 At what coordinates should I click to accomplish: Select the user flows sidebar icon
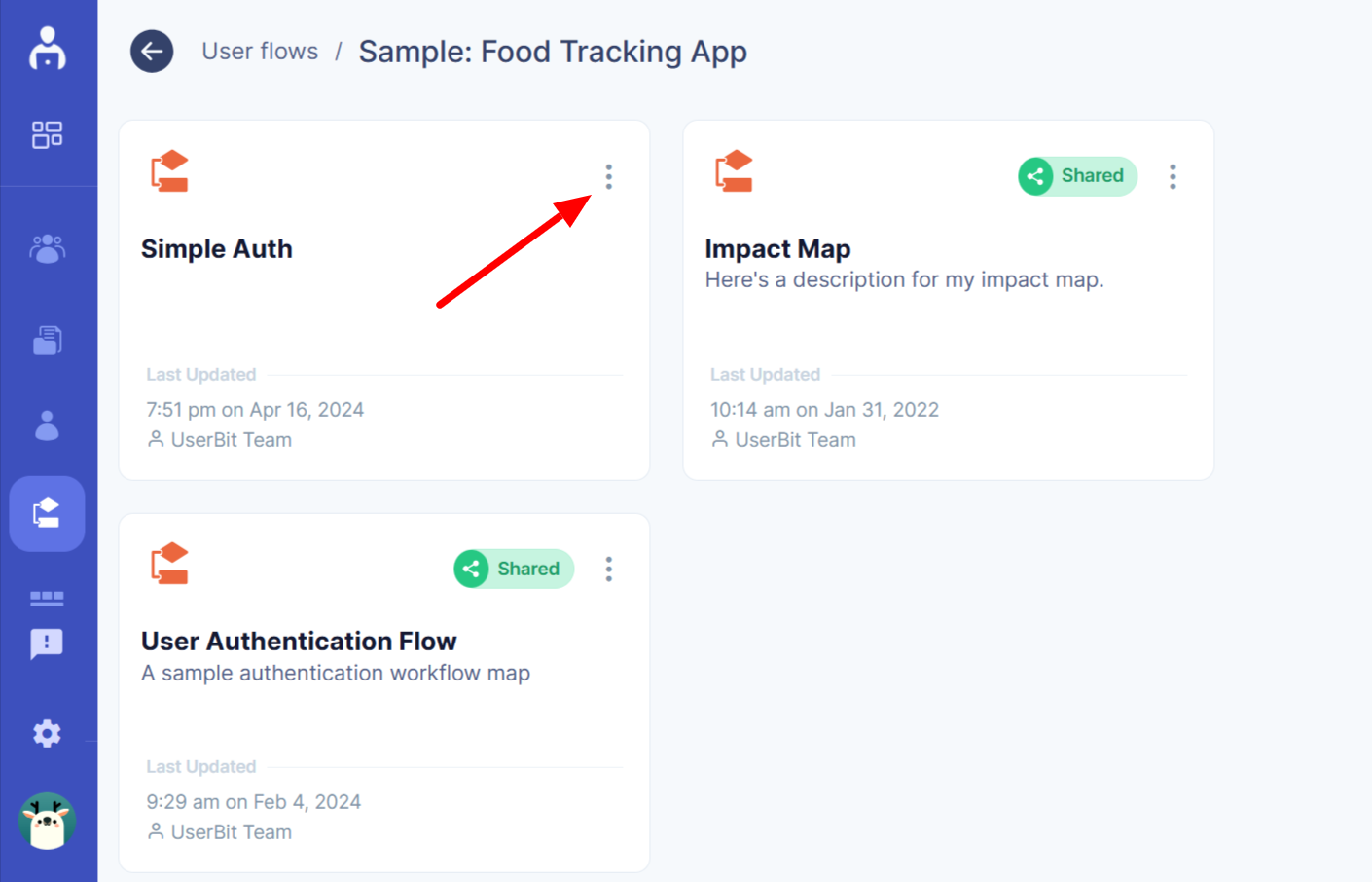(47, 513)
